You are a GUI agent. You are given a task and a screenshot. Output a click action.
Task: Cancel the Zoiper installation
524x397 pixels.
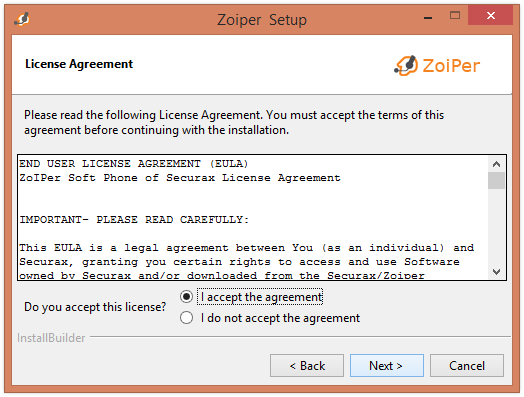pyautogui.click(x=467, y=366)
